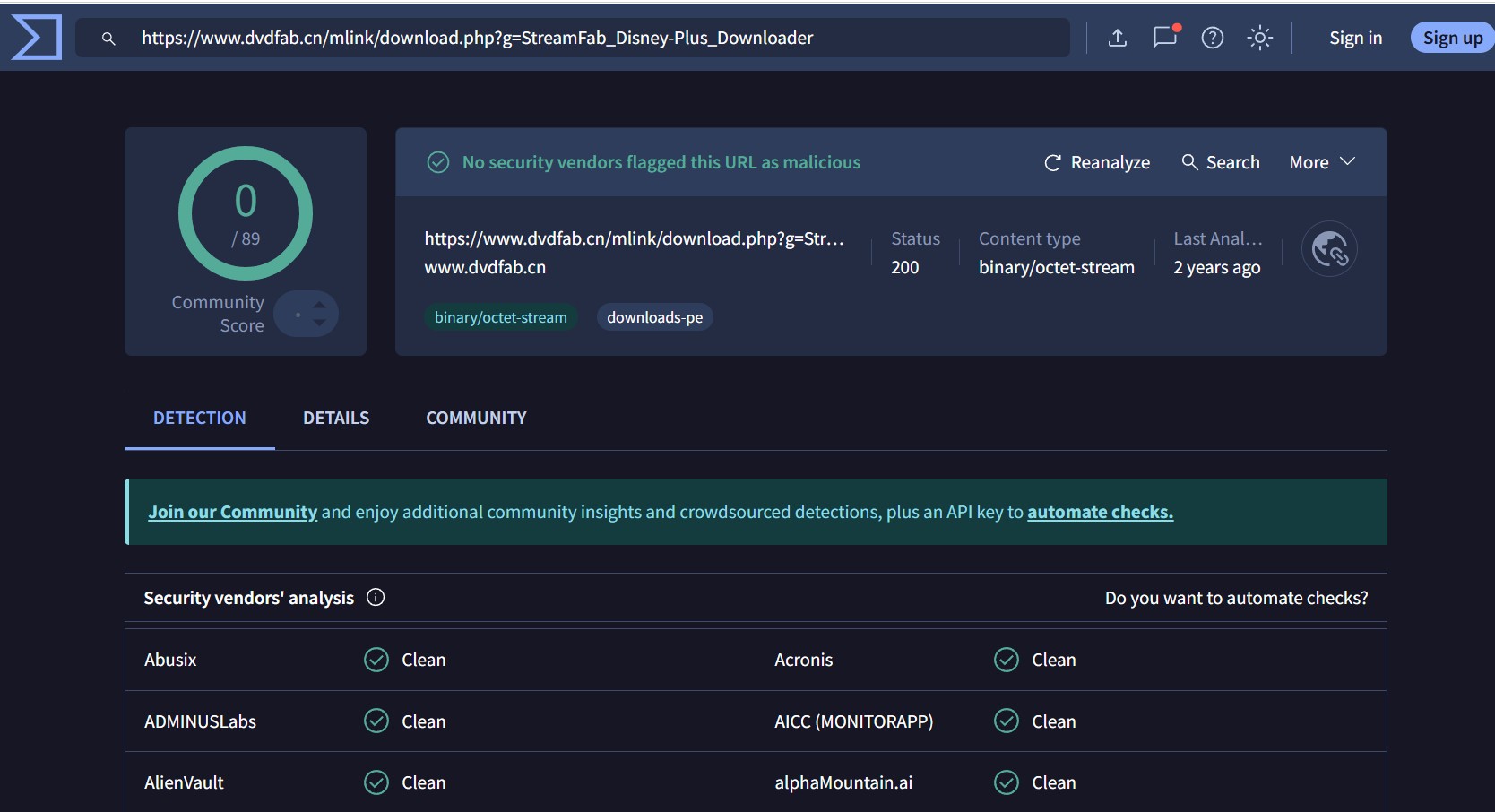
Task: Expand the More dropdown
Action: click(1322, 162)
